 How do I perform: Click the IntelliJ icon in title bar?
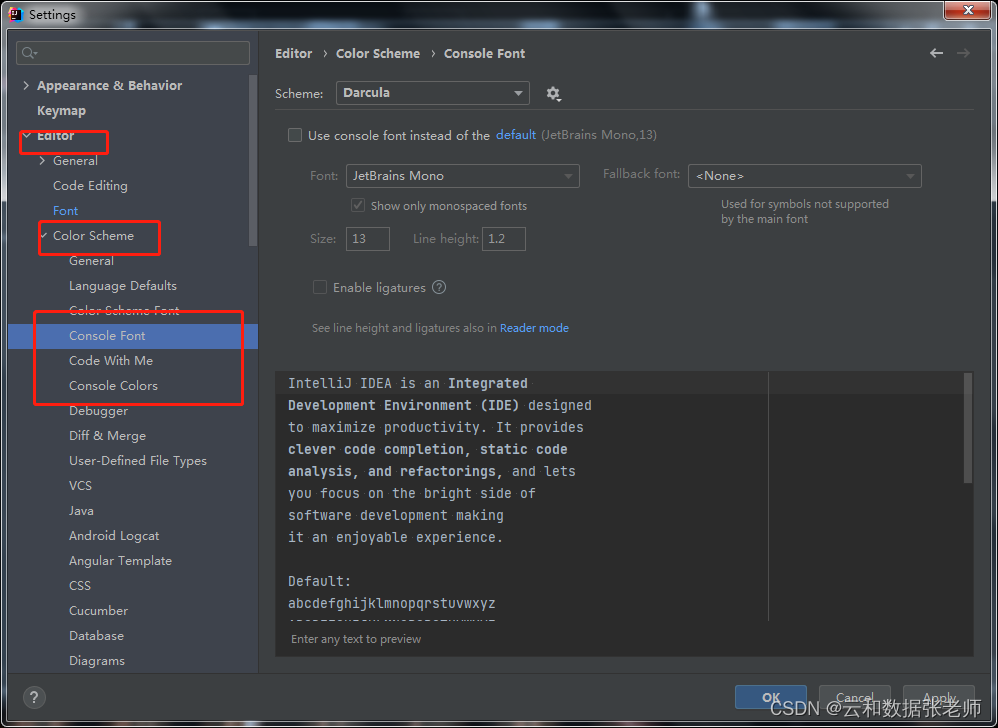pyautogui.click(x=16, y=14)
